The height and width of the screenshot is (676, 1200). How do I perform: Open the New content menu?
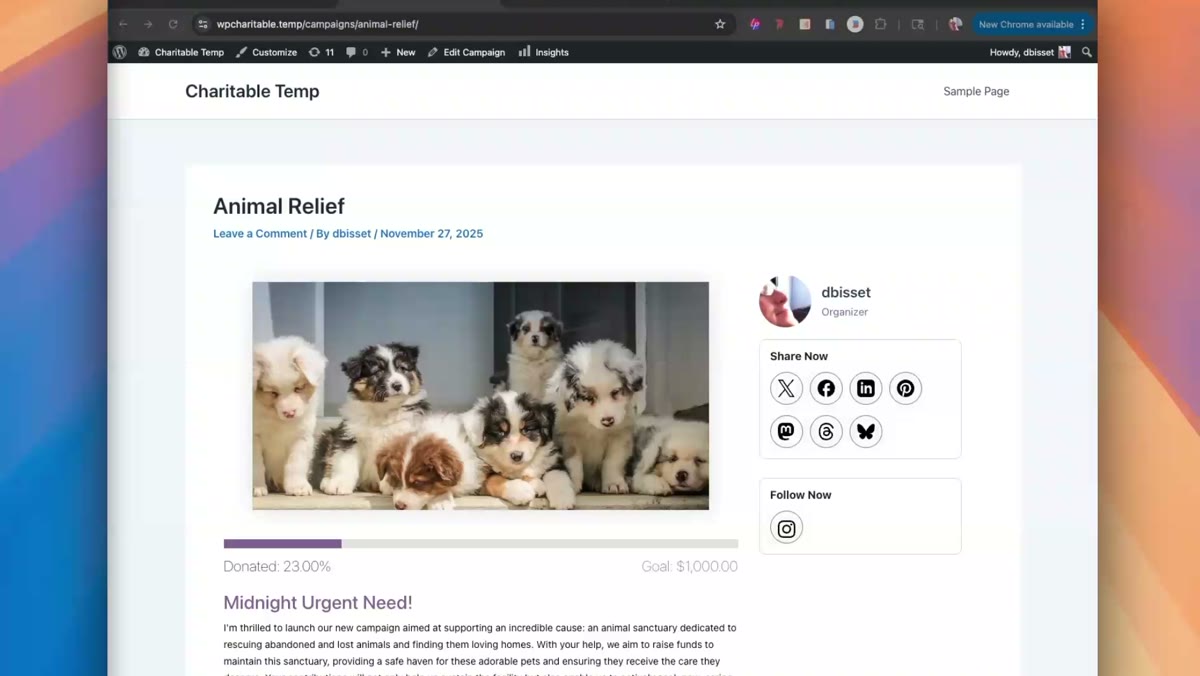coord(398,52)
